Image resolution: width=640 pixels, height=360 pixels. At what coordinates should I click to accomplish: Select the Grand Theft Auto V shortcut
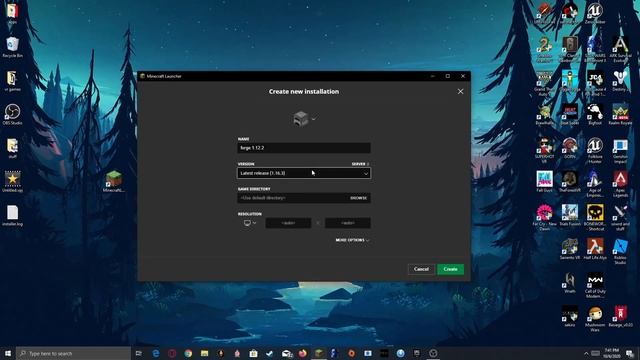click(544, 83)
